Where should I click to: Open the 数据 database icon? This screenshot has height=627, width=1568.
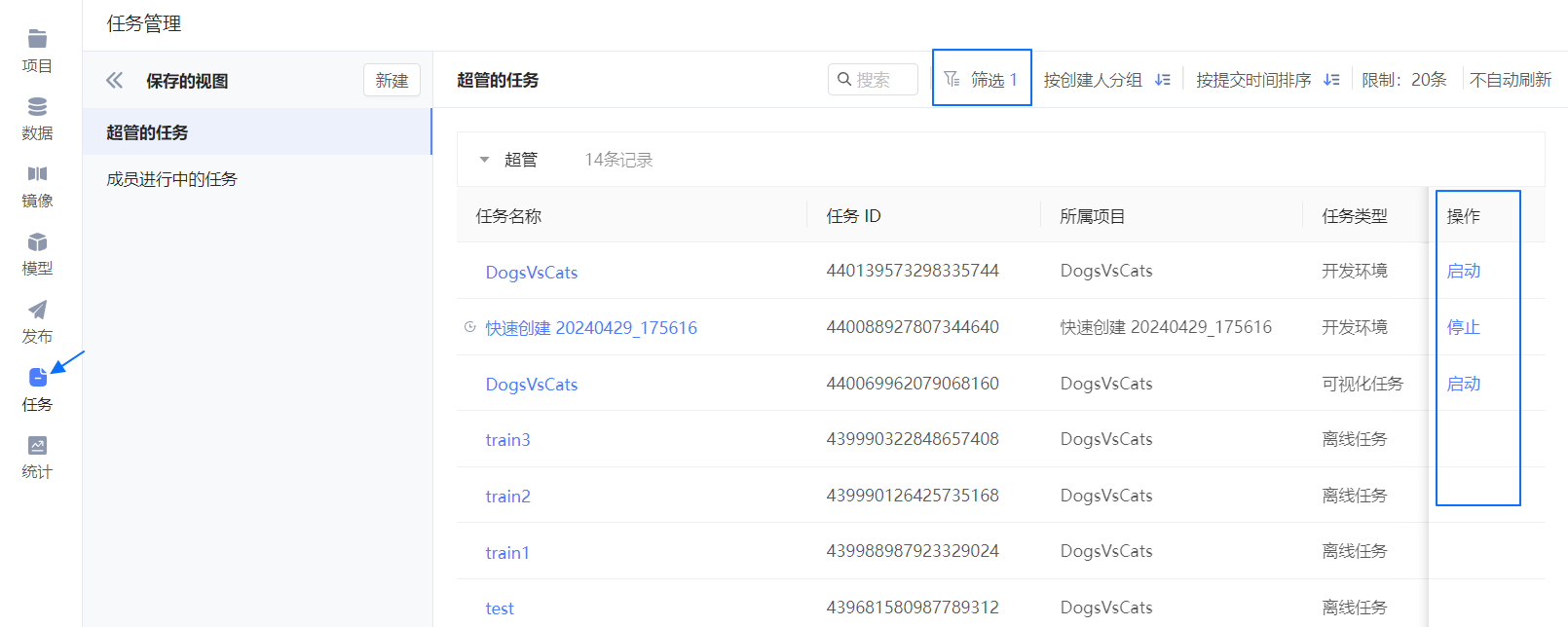tap(37, 118)
